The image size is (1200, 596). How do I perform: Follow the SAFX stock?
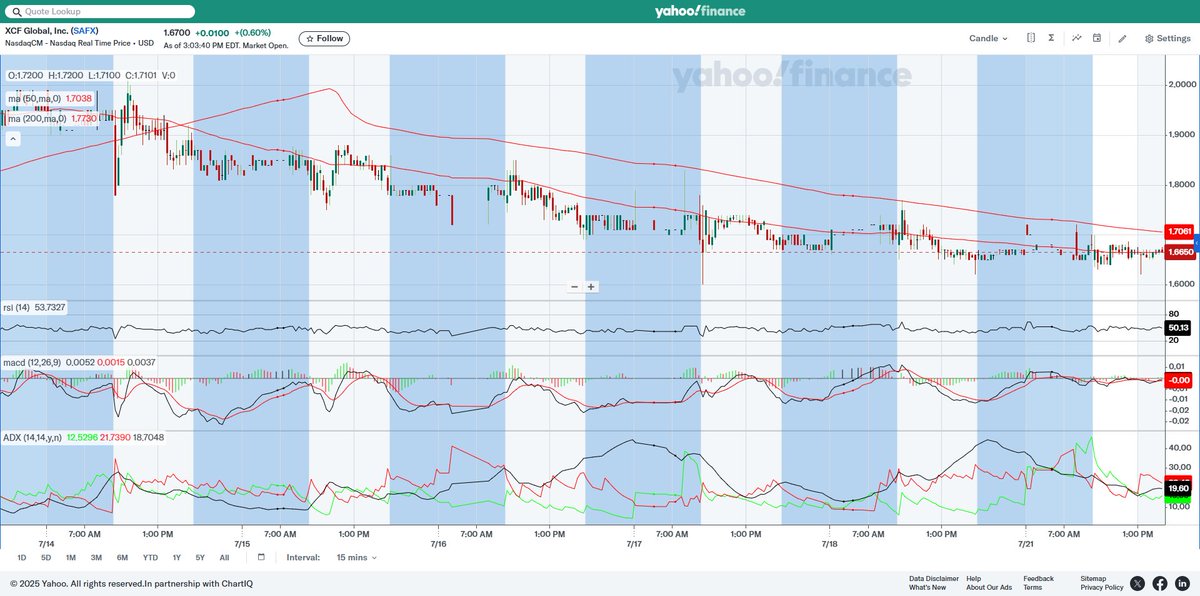tap(324, 38)
